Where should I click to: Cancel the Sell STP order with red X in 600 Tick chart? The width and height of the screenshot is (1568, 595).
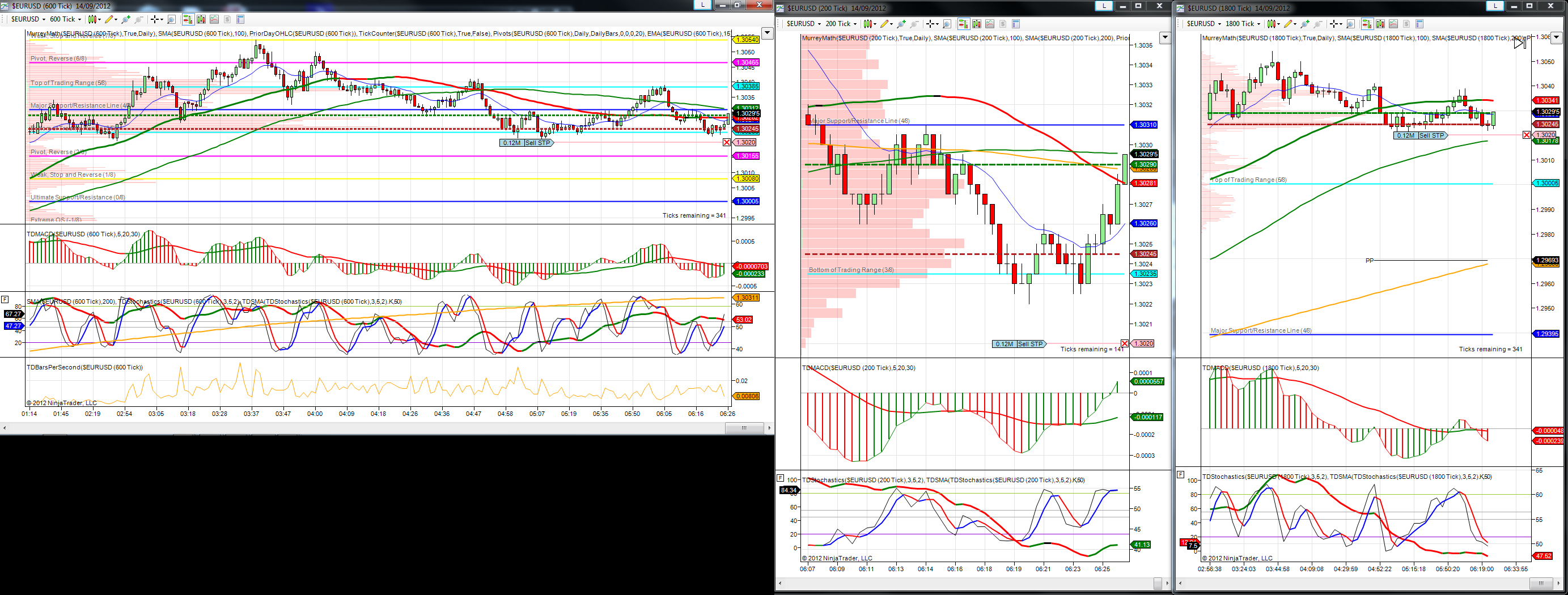(726, 142)
